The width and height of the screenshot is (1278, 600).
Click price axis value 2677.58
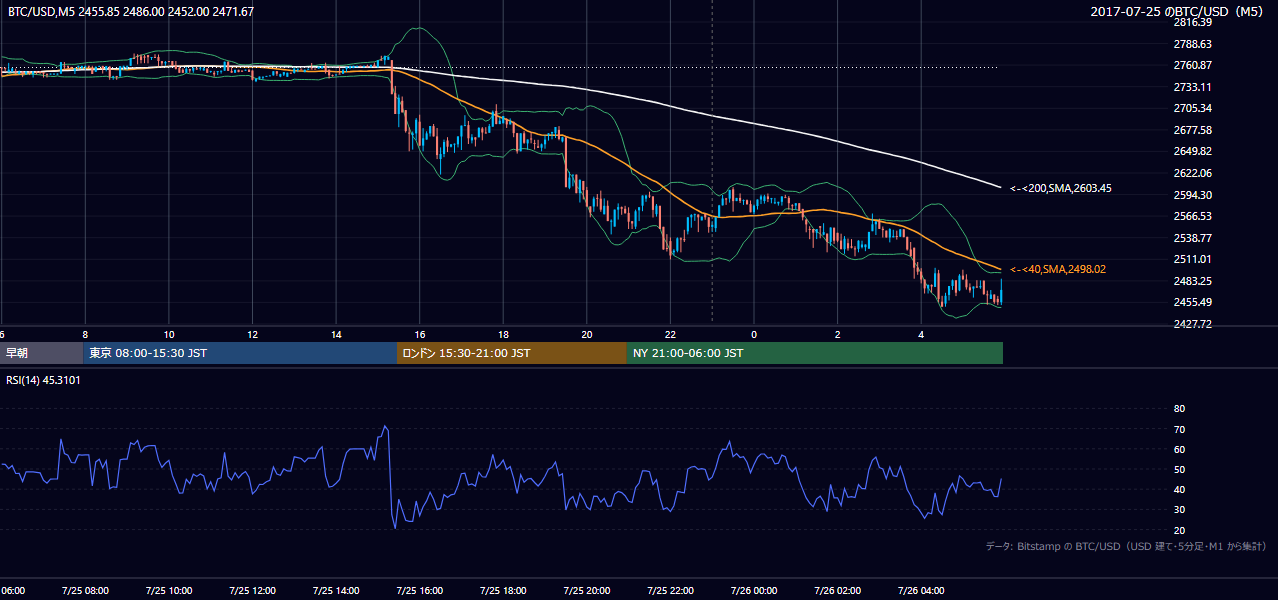pos(1192,130)
